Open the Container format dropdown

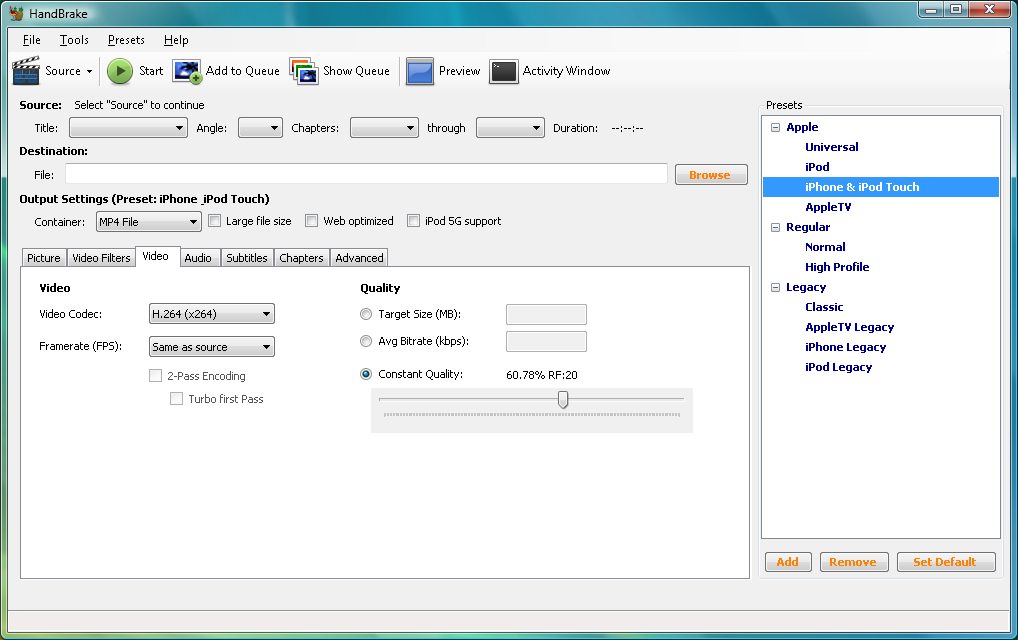tap(148, 222)
